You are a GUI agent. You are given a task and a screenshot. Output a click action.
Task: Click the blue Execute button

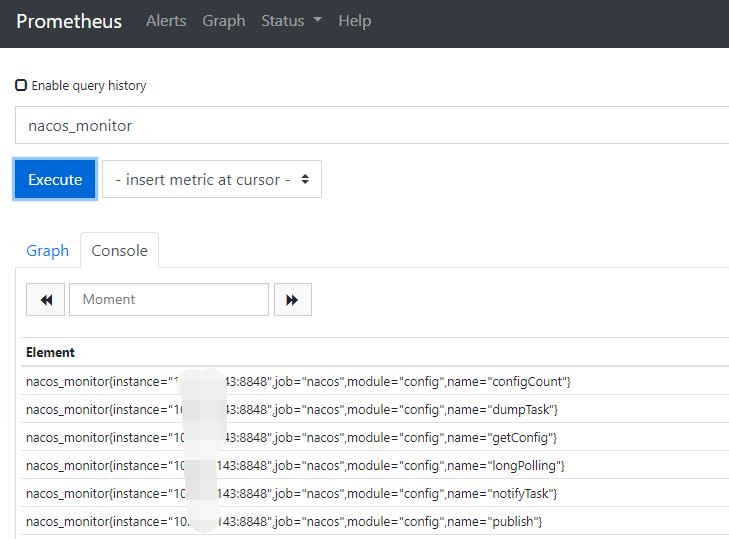click(x=55, y=180)
